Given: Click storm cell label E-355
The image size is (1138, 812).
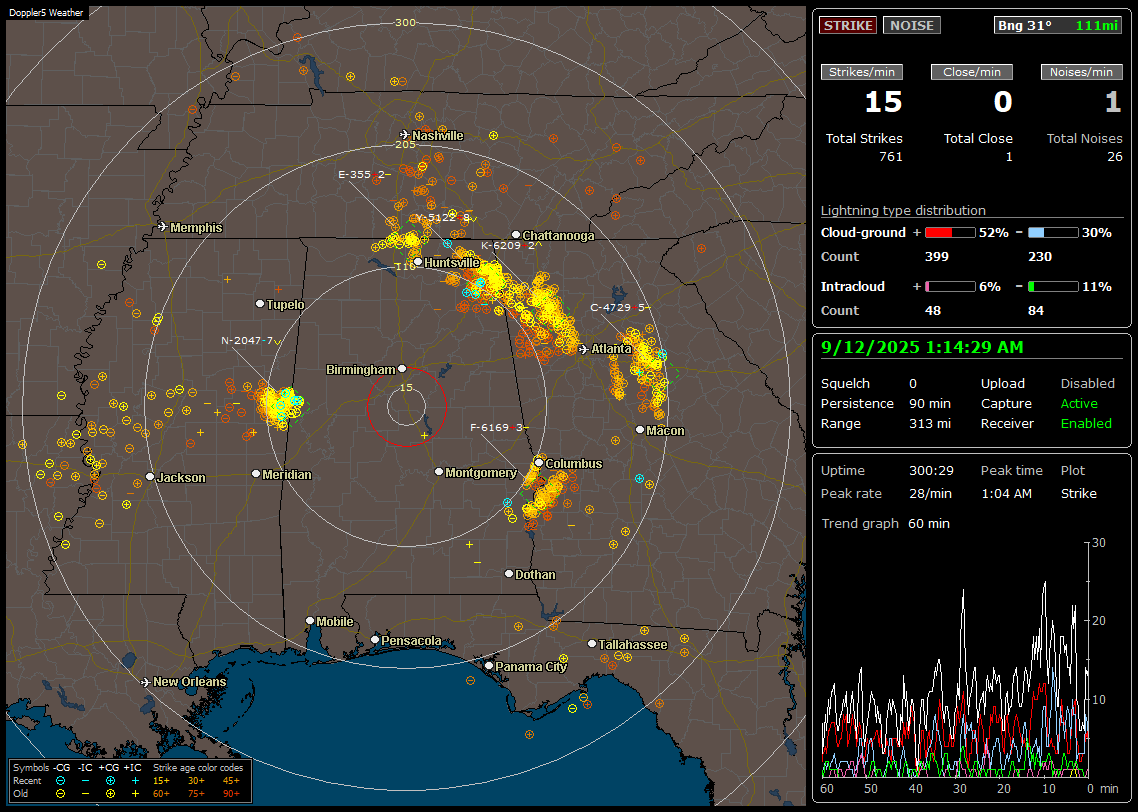Looking at the screenshot, I should (365, 174).
